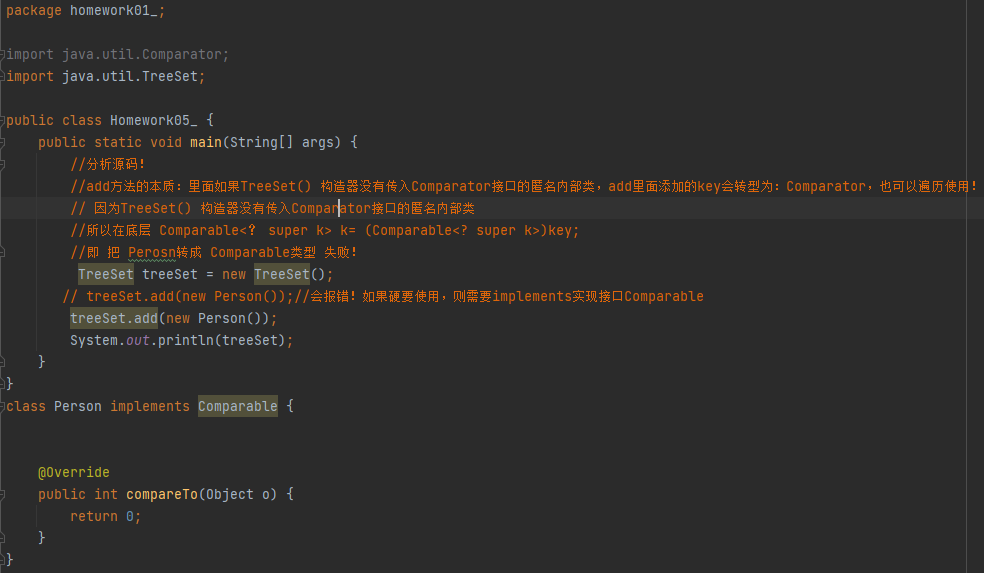This screenshot has width=984, height=573.
Task: Click the highlighted TreeSet type before the treeSet variable
Action: click(105, 274)
